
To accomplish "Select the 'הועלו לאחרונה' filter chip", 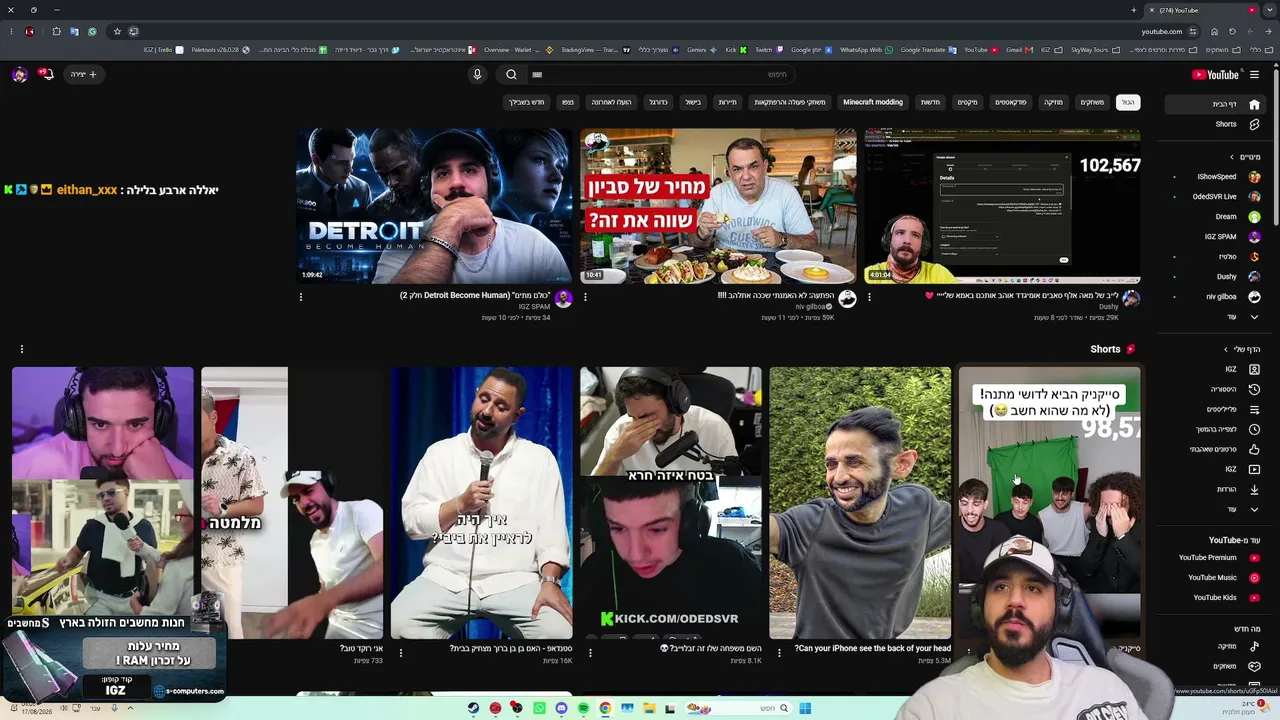I will tap(611, 102).
